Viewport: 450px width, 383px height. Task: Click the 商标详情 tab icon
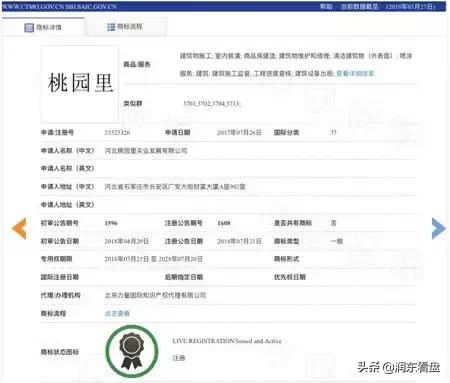29,27
